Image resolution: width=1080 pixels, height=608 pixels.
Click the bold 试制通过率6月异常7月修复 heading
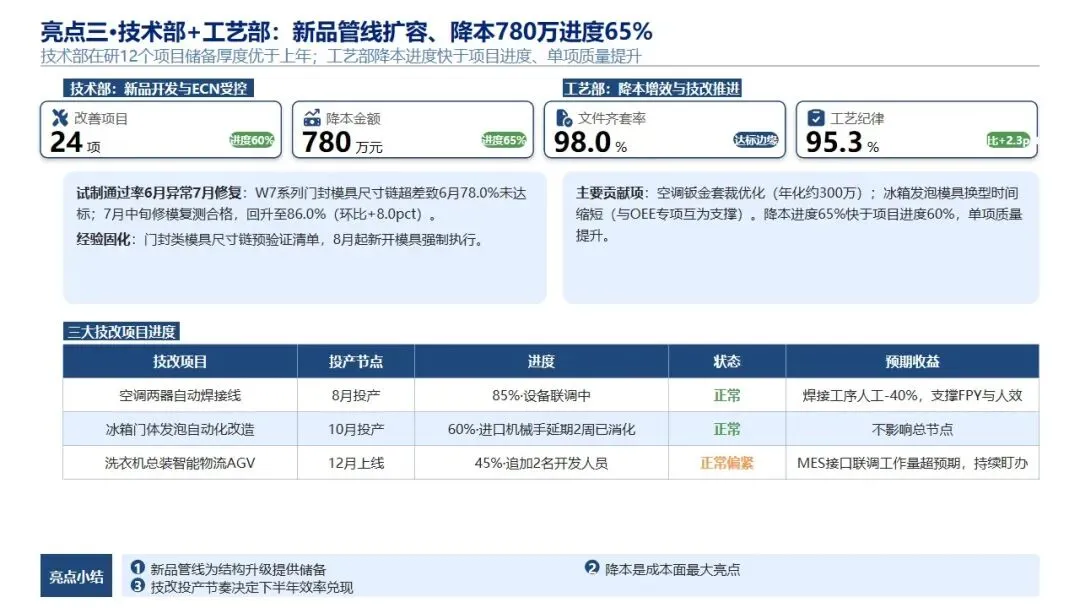[x=159, y=193]
